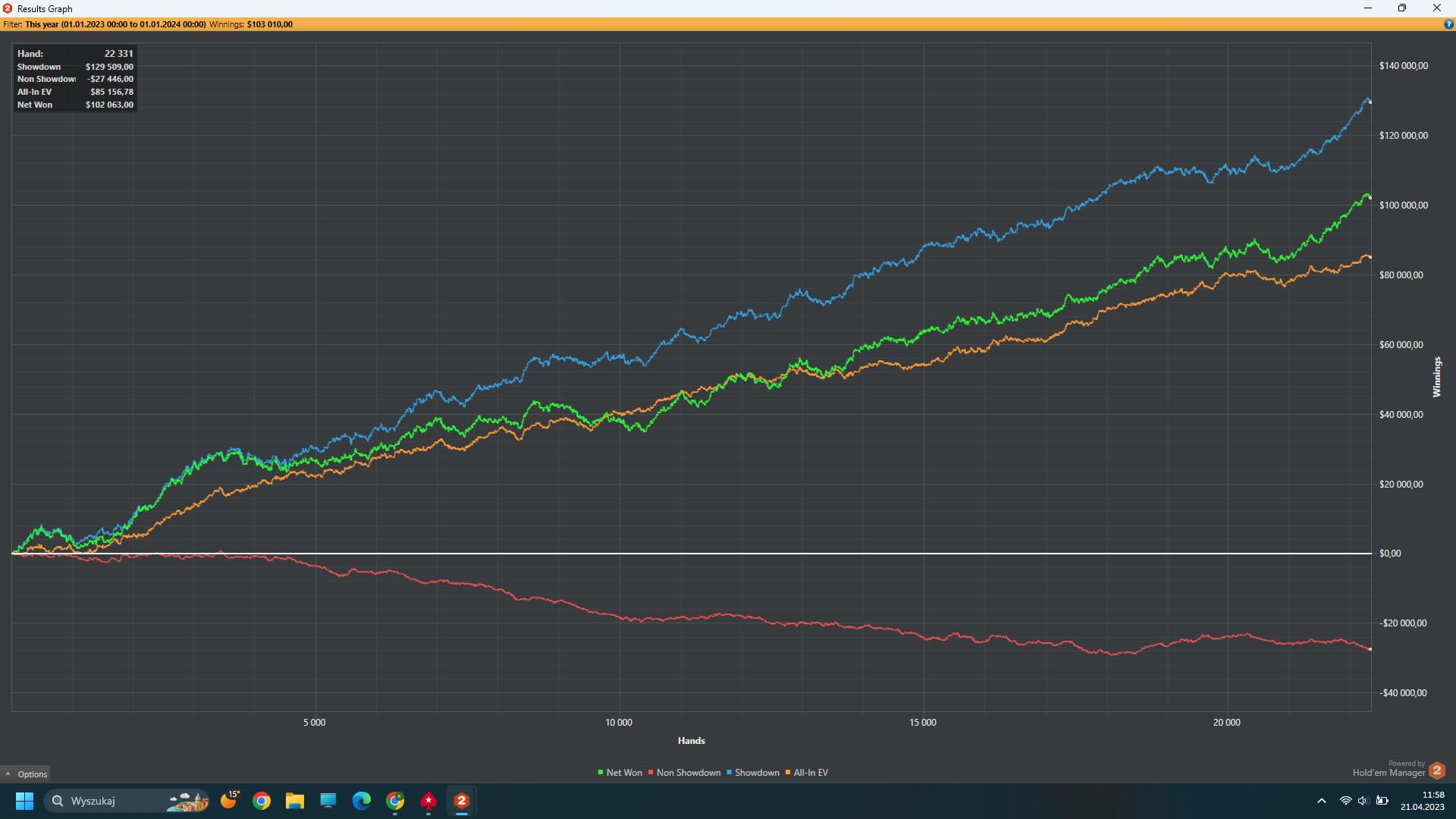Restore down the Results Graph window
This screenshot has height=819, width=1456.
[x=1402, y=8]
